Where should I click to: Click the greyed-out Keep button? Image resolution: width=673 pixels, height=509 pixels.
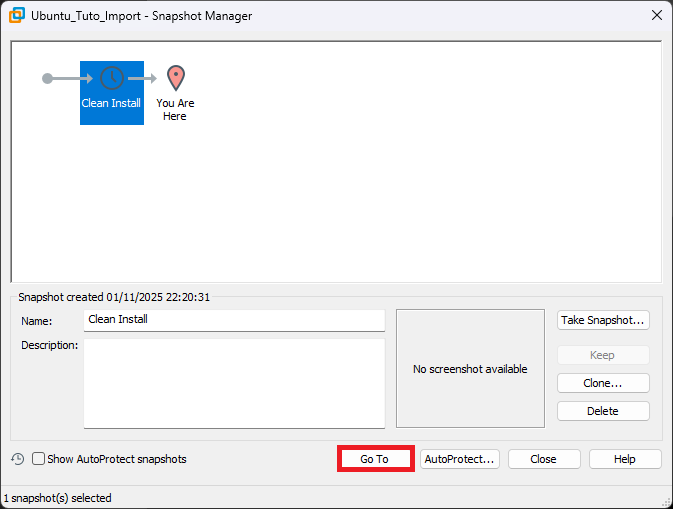click(x=603, y=355)
